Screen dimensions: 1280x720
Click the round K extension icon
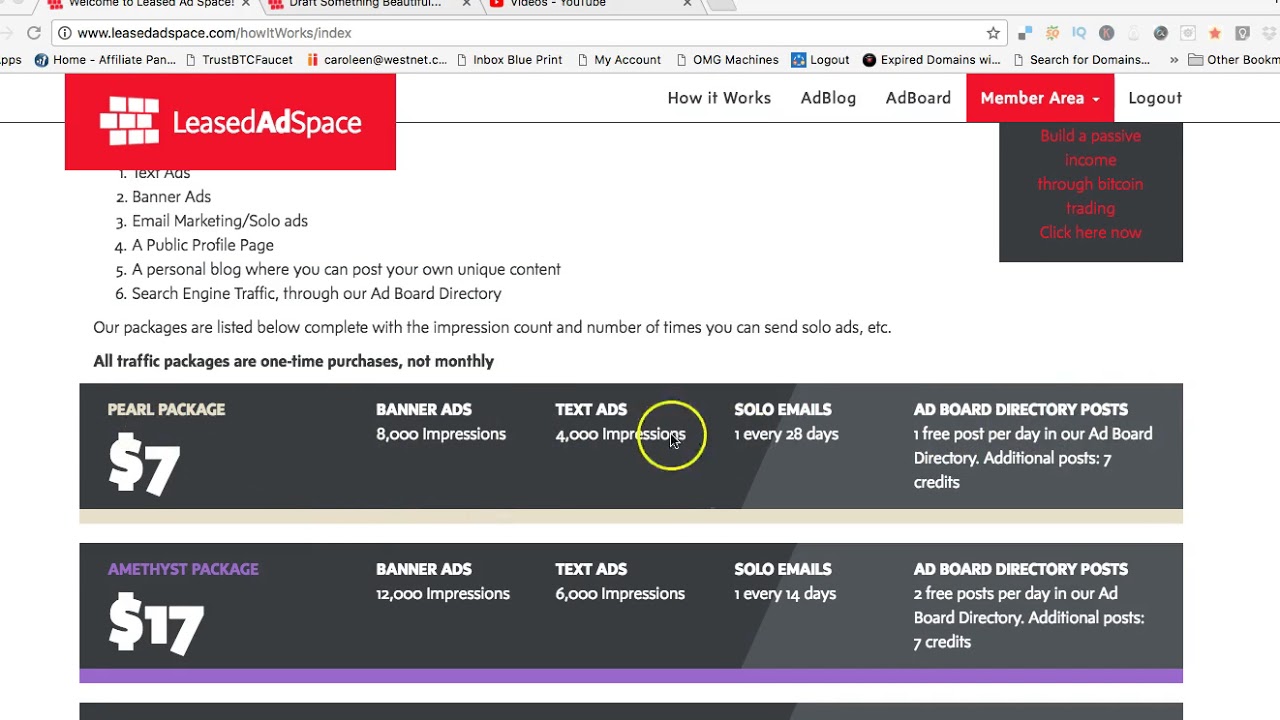(x=1106, y=33)
